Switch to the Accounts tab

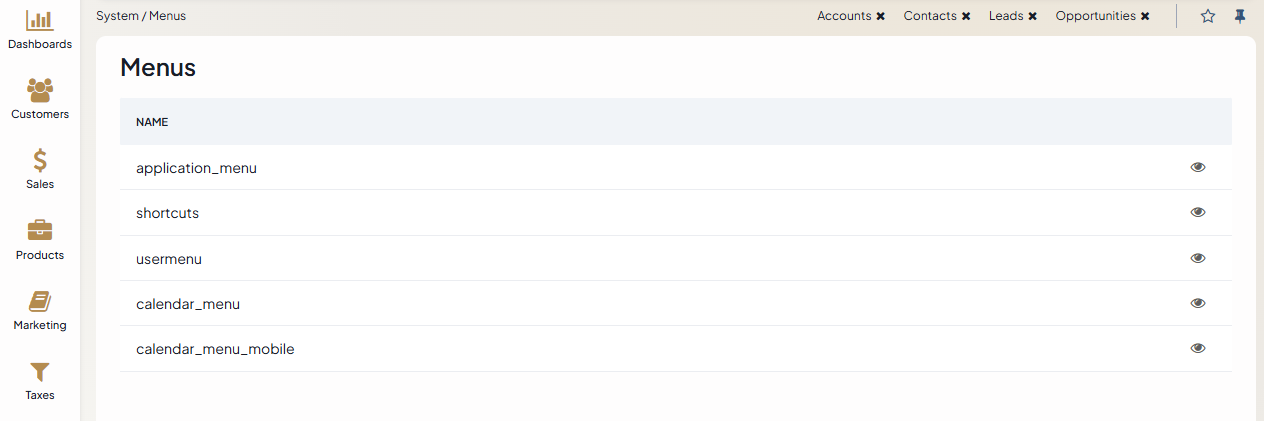844,16
